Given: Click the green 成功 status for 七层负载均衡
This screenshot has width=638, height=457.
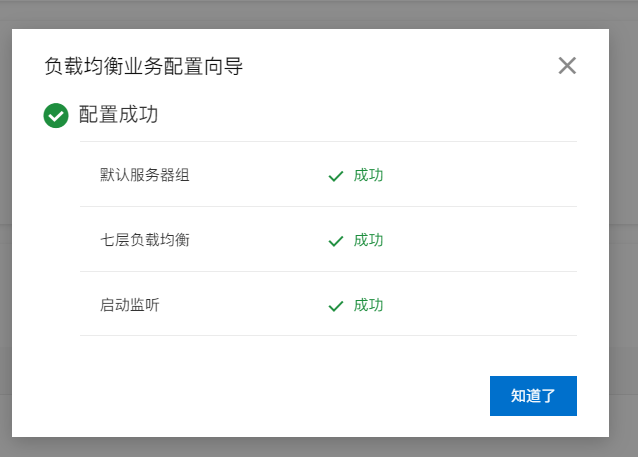Looking at the screenshot, I should click(368, 240).
